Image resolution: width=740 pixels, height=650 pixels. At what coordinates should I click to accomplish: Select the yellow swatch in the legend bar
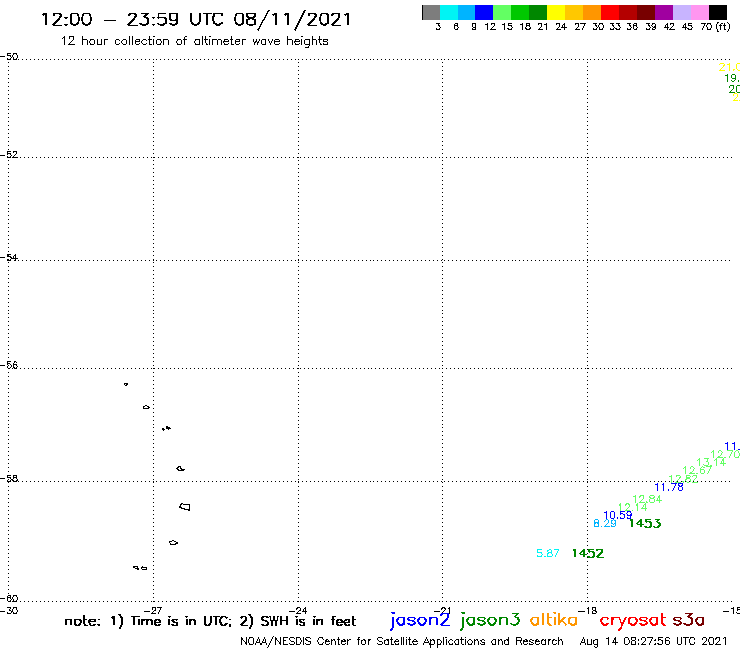point(556,12)
